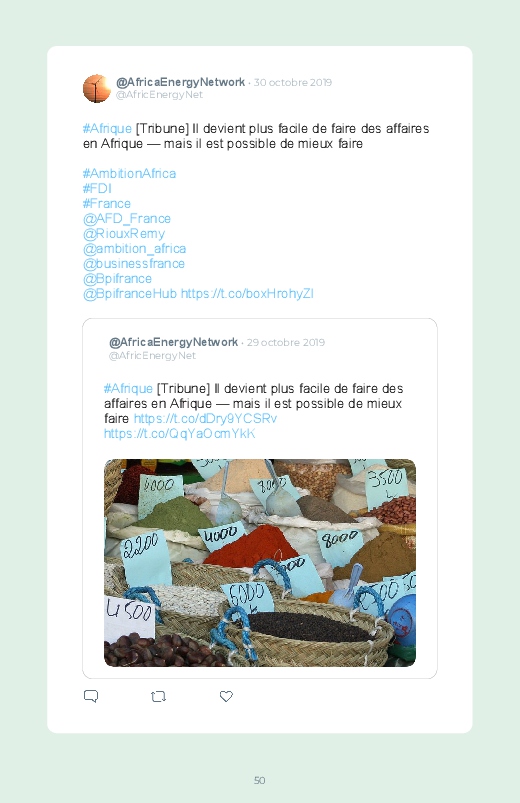
Task: Visit the @RiouxRemy mention
Action: point(124,234)
